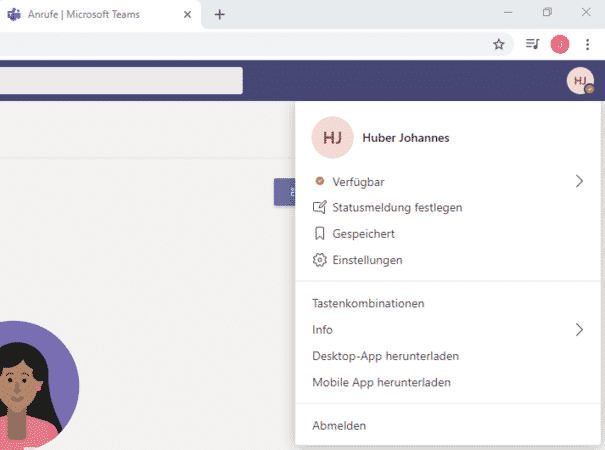
Task: Open a new browser tab
Action: 220,14
